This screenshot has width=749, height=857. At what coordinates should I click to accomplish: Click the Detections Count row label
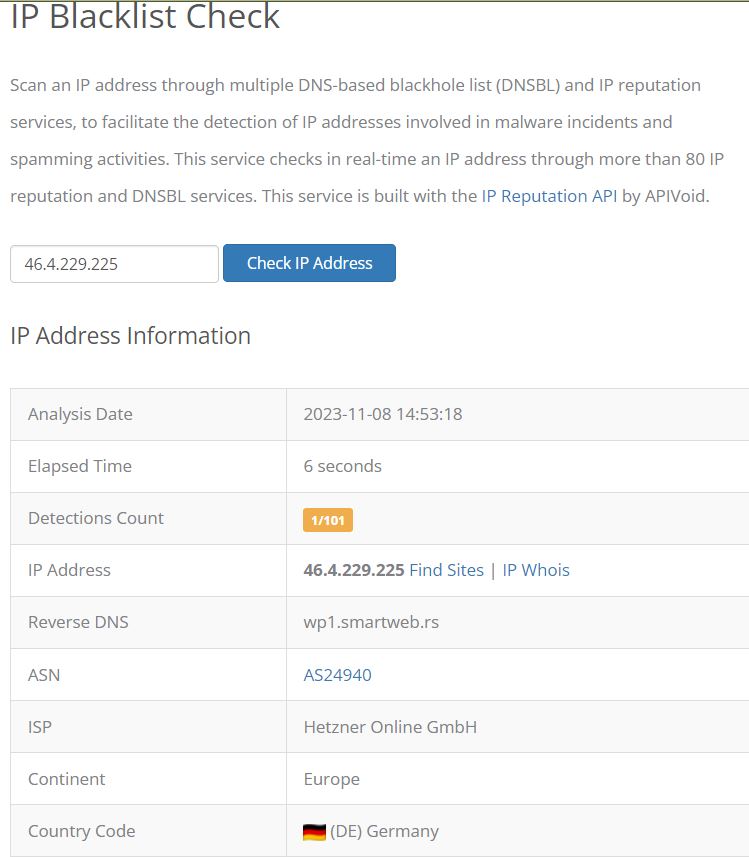click(96, 518)
